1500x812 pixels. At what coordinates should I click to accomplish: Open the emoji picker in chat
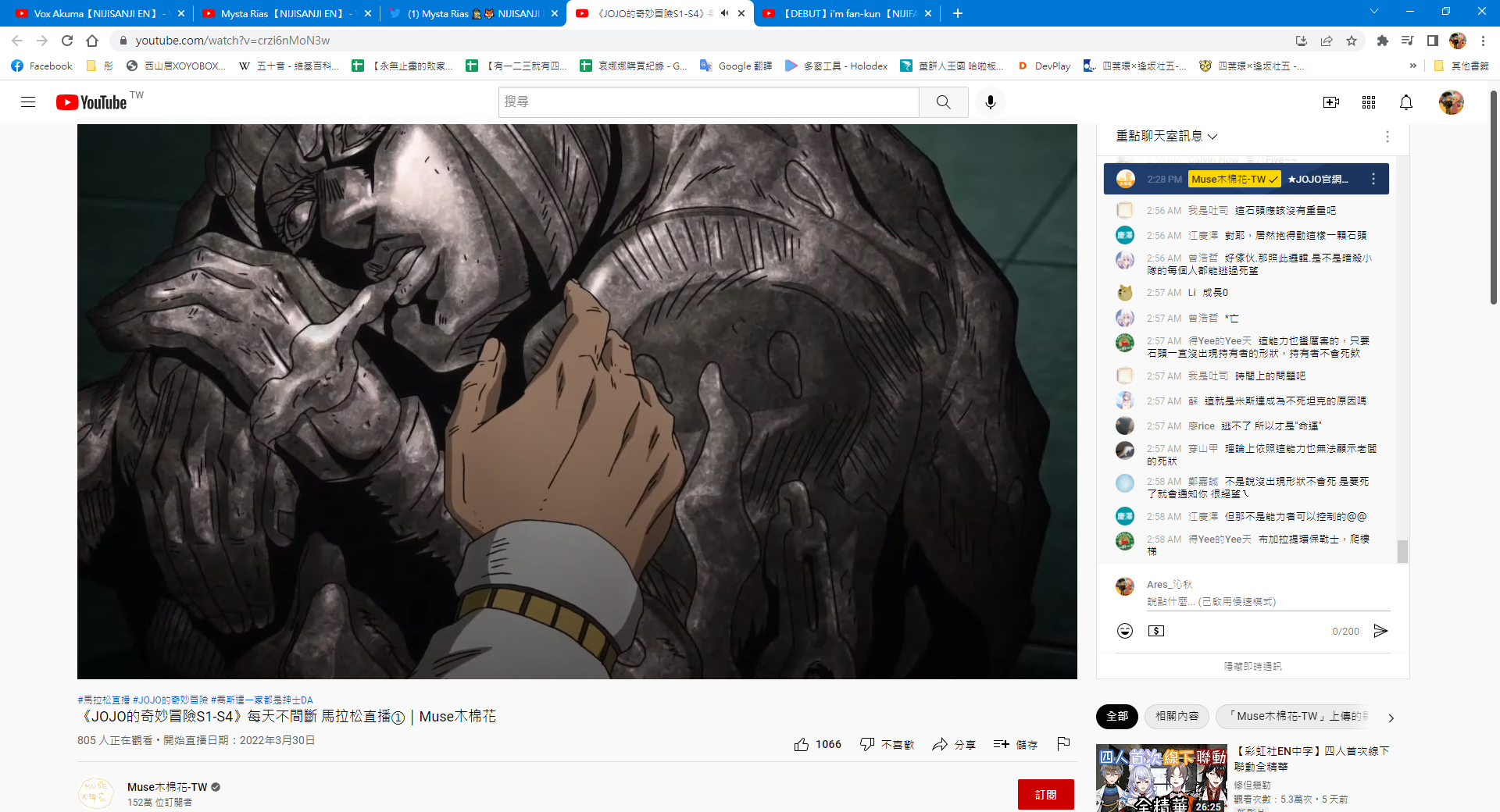coord(1125,631)
